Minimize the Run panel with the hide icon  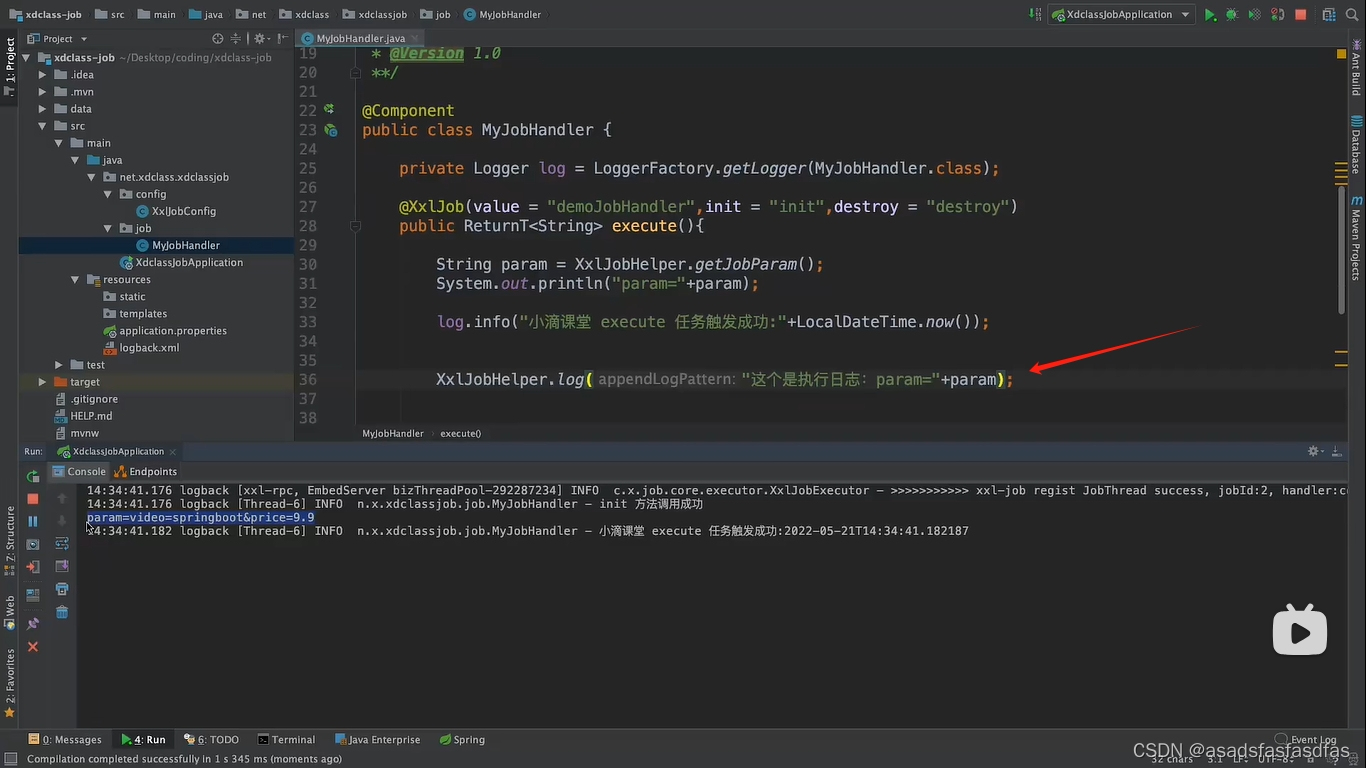point(1336,451)
